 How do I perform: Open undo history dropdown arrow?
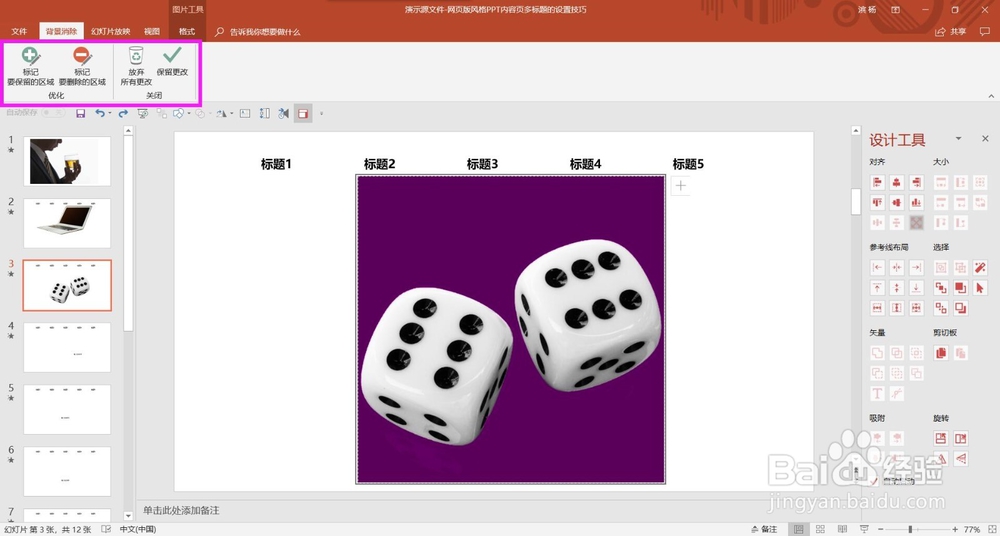110,114
